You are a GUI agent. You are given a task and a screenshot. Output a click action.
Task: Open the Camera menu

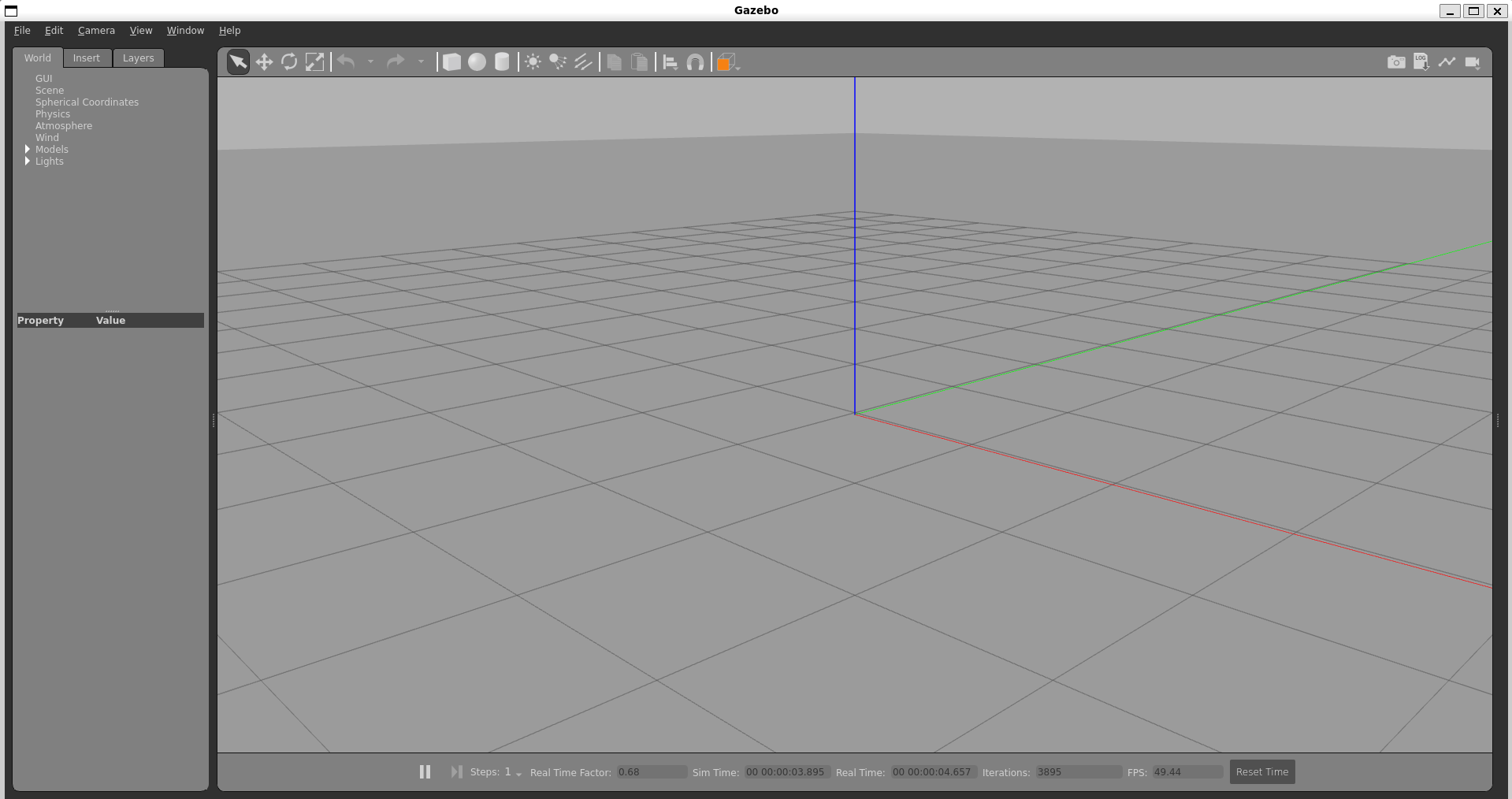coord(96,30)
